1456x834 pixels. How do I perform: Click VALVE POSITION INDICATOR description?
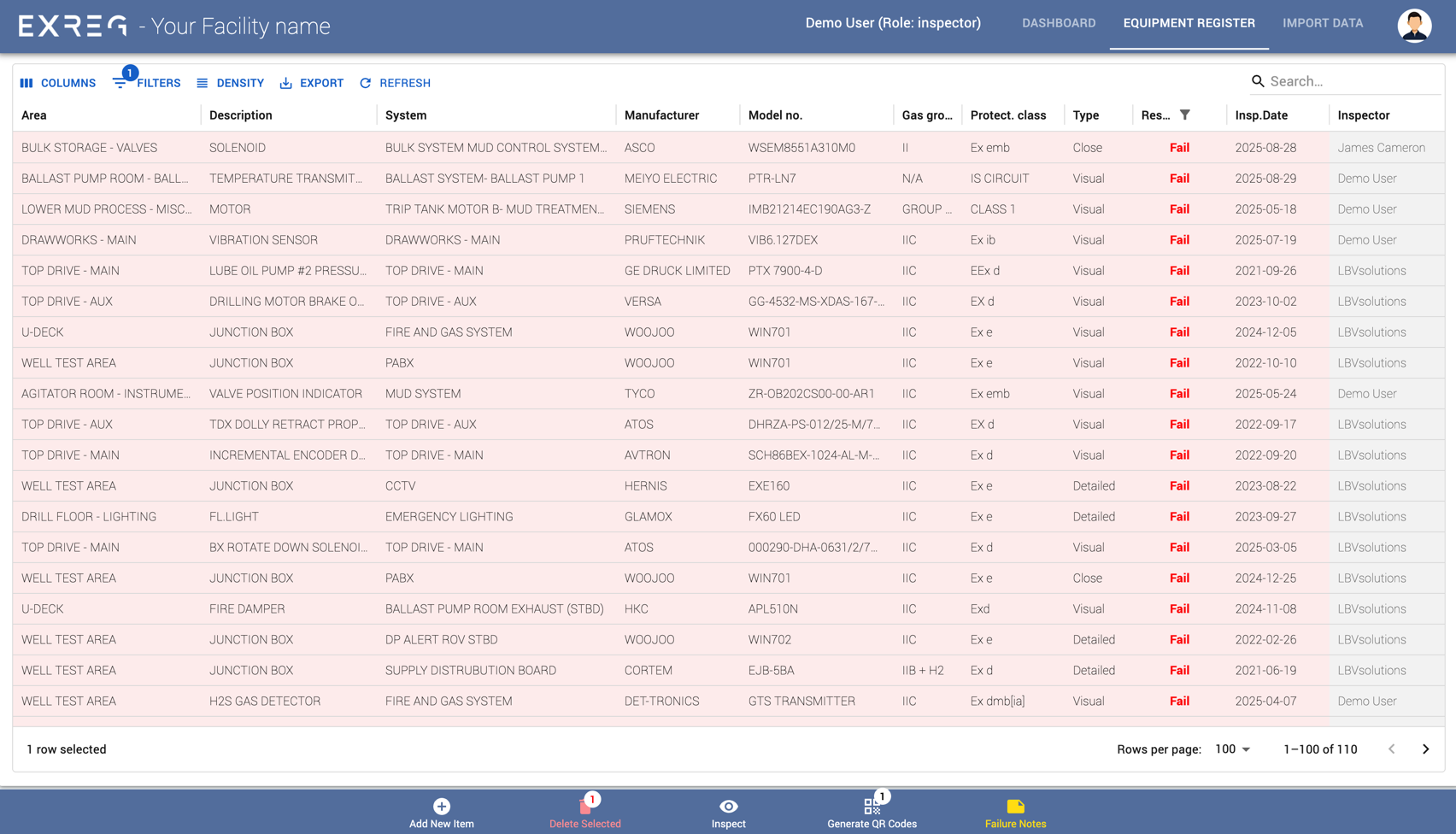coord(285,394)
